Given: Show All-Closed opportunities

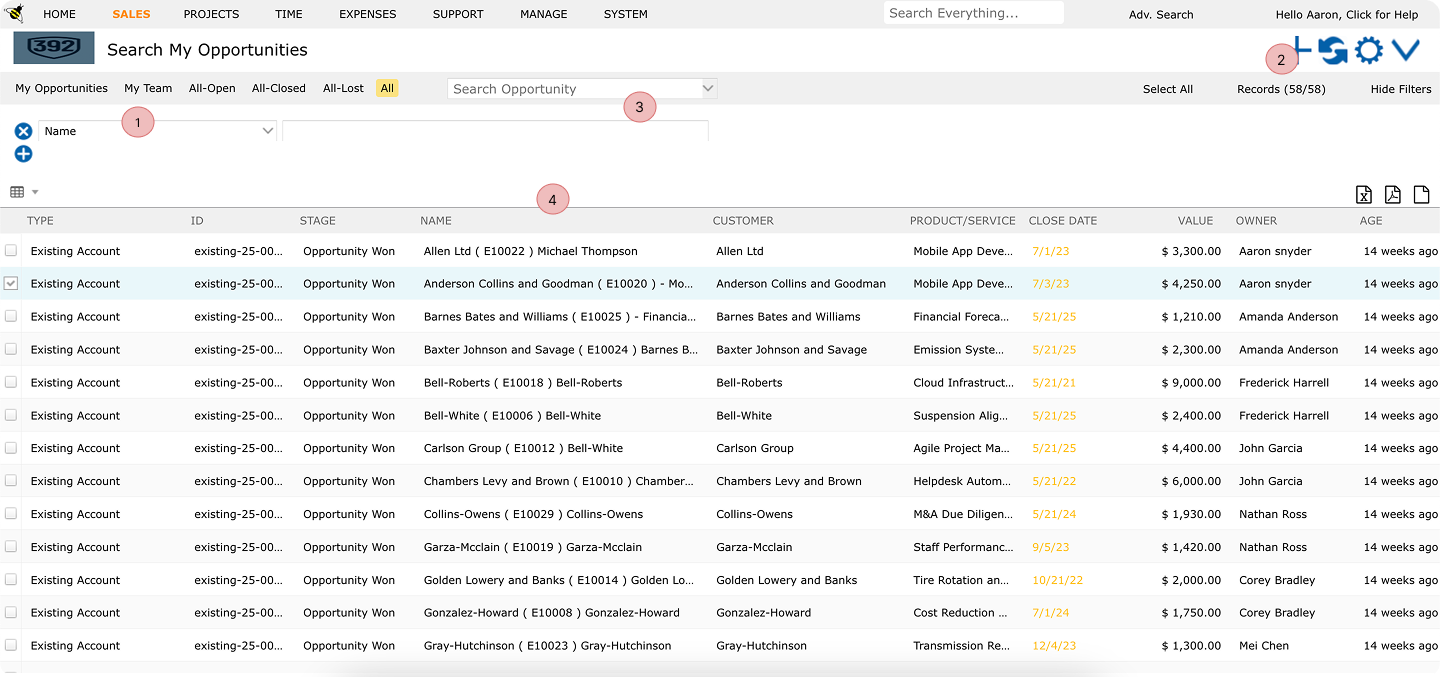Looking at the screenshot, I should click(279, 88).
